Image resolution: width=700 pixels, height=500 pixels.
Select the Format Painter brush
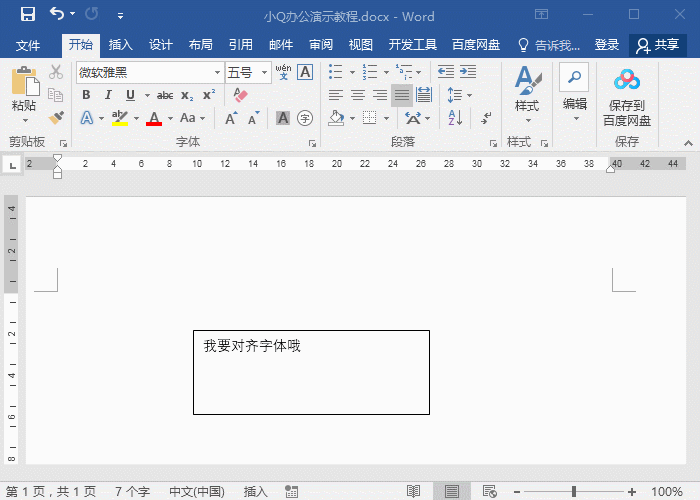(x=56, y=118)
